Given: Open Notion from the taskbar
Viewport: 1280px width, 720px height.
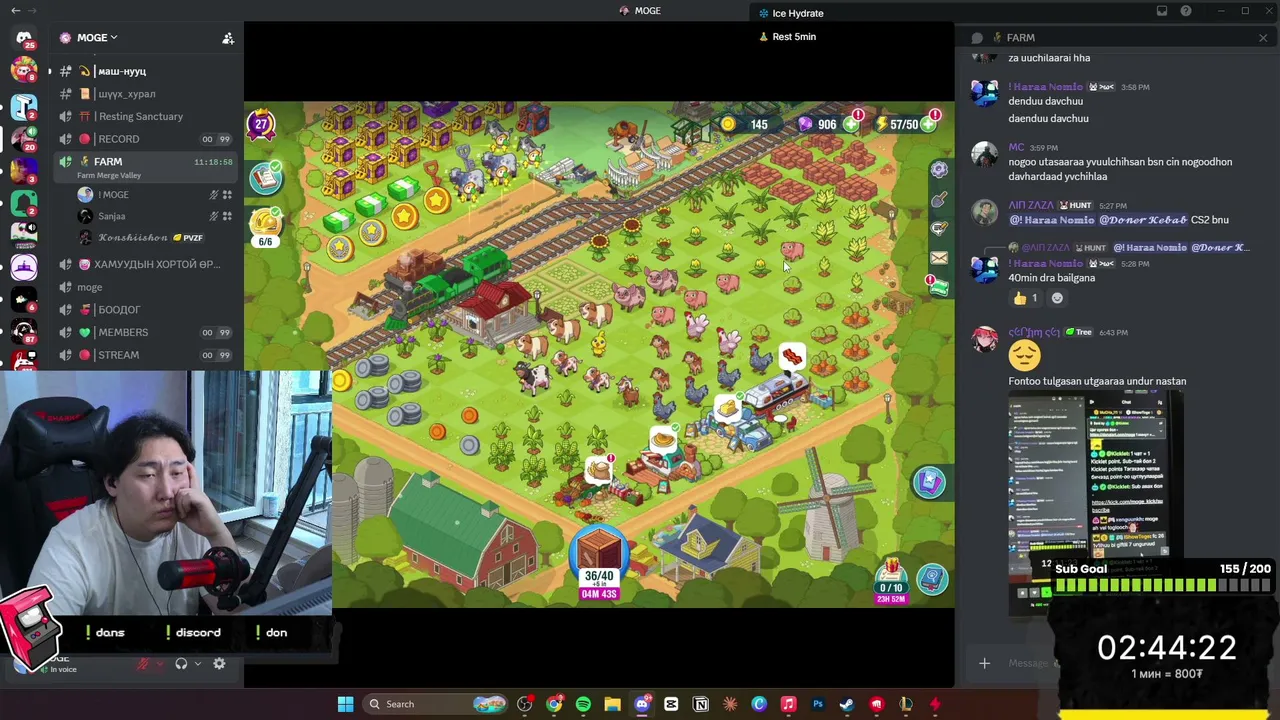Looking at the screenshot, I should point(701,704).
